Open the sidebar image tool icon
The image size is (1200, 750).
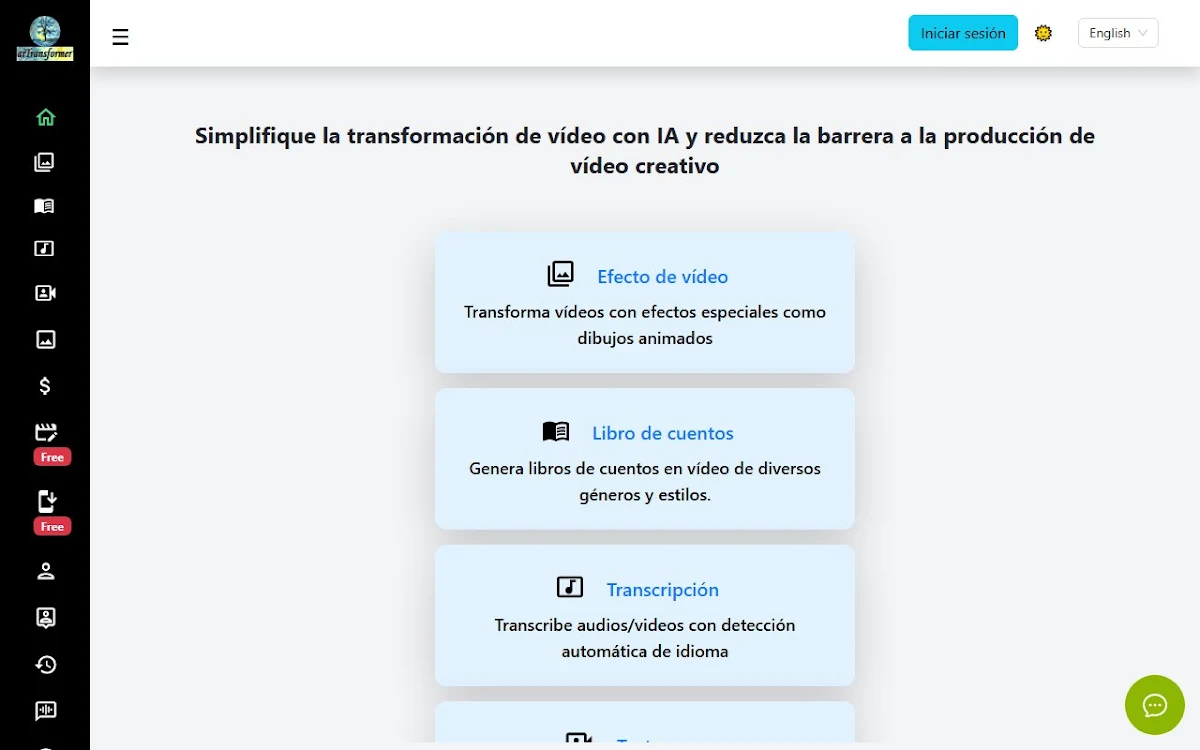[x=45, y=339]
